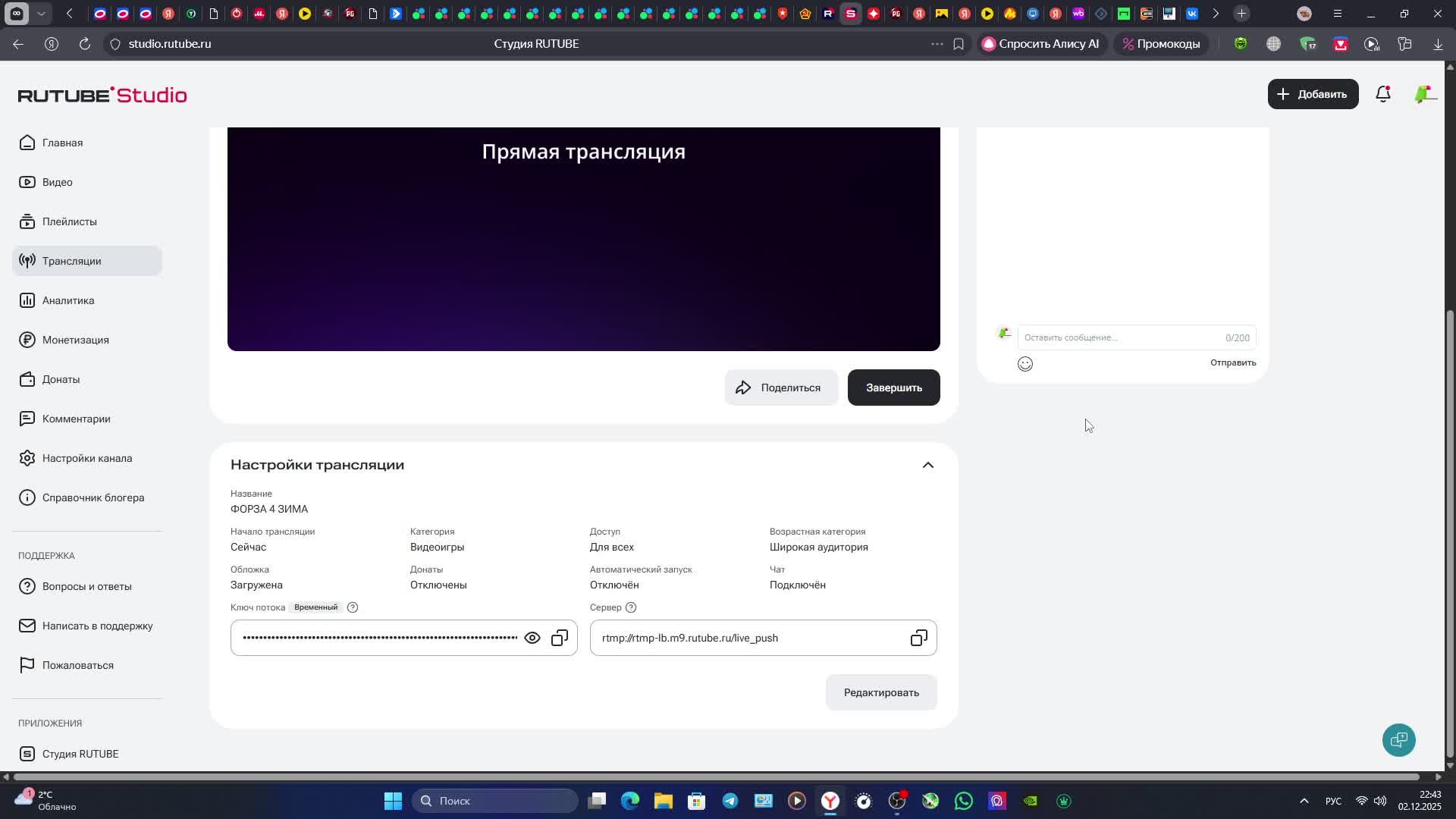This screenshot has height=819, width=1456.
Task: Collapse the Настройки трансляции section
Action: 927,465
